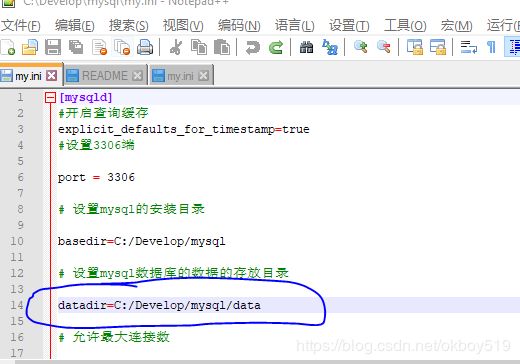Viewport: 520px width, 364px height.
Task: Open the 文件(F) menu
Action: point(21,25)
